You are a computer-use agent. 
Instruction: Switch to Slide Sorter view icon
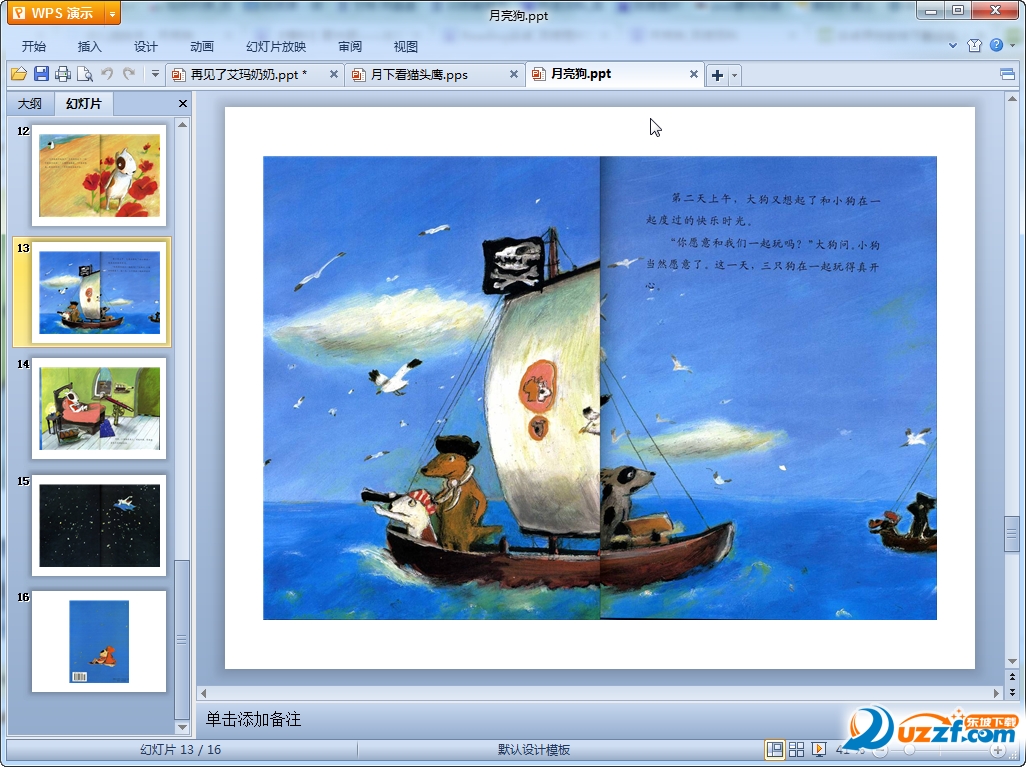[x=796, y=749]
